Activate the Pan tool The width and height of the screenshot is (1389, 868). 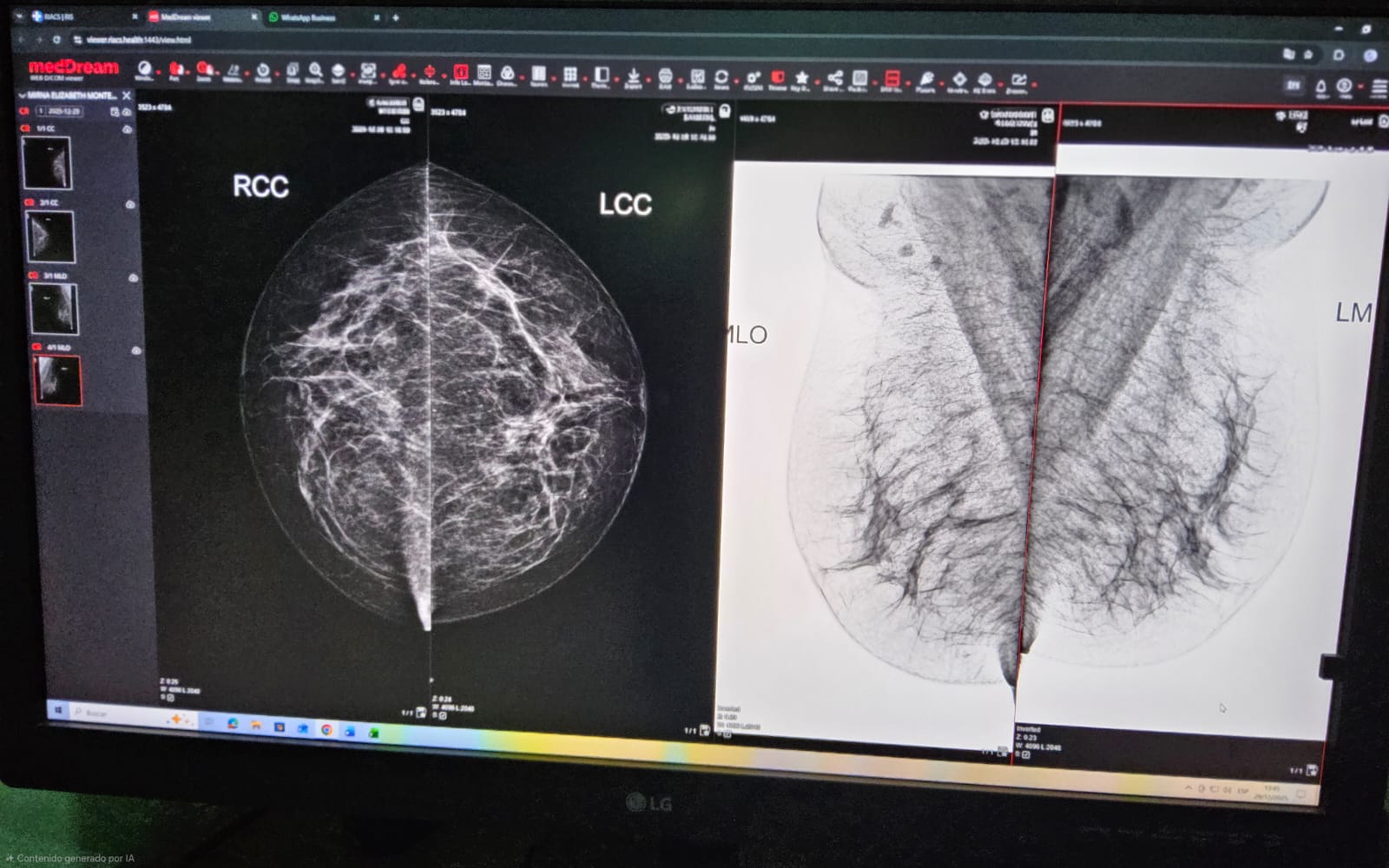[x=174, y=69]
